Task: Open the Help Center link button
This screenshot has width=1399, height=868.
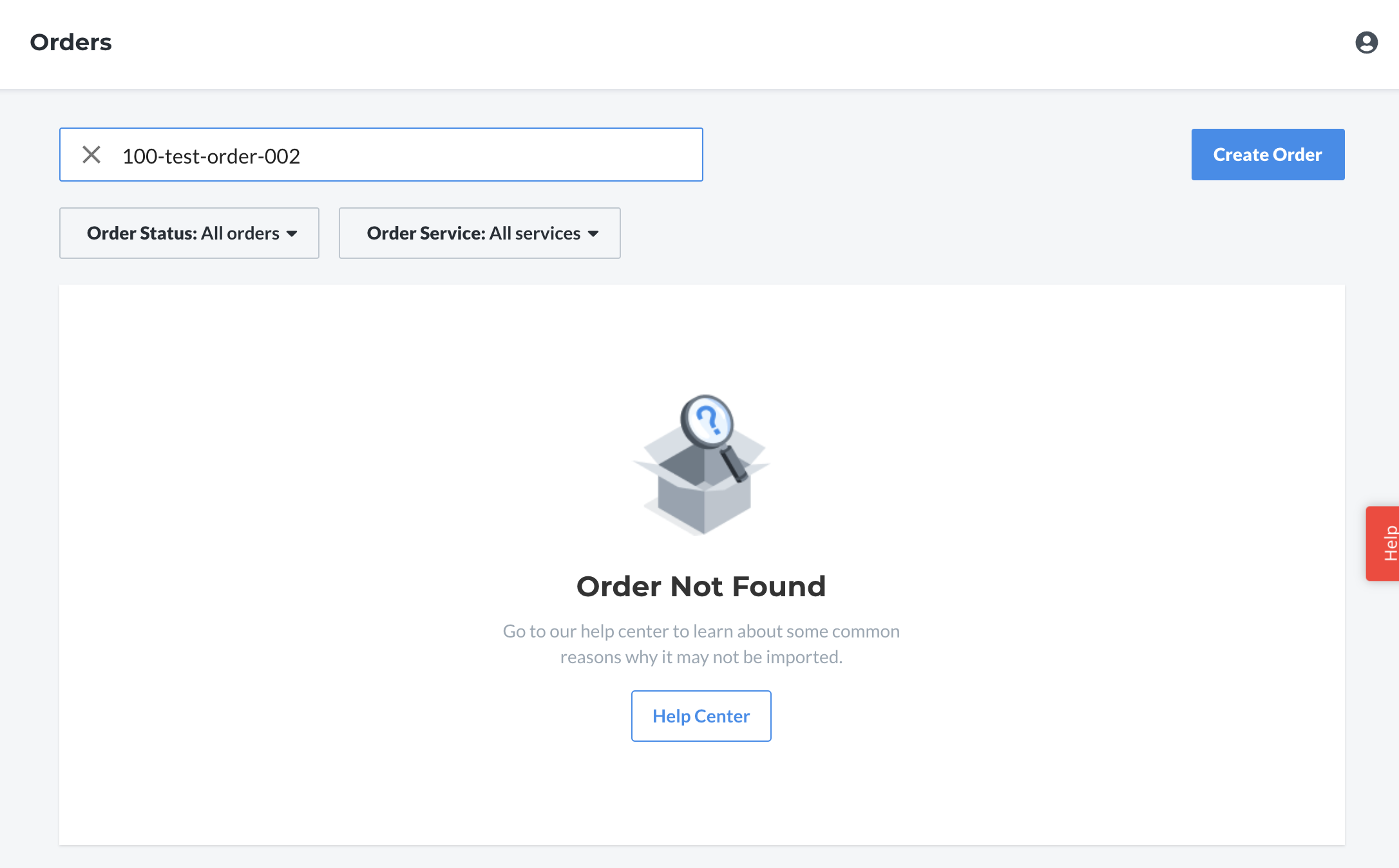Action: (x=701, y=716)
